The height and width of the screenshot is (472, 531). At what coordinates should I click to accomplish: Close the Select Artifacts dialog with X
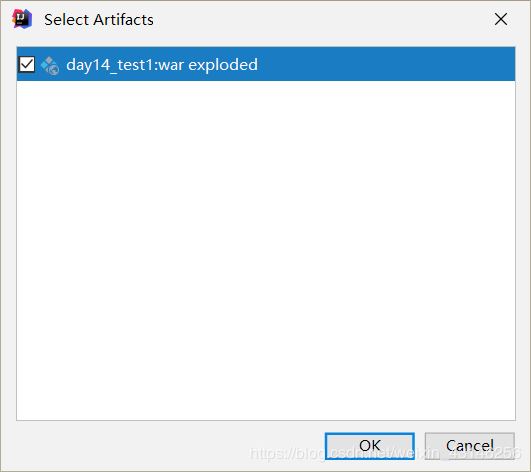pos(501,19)
